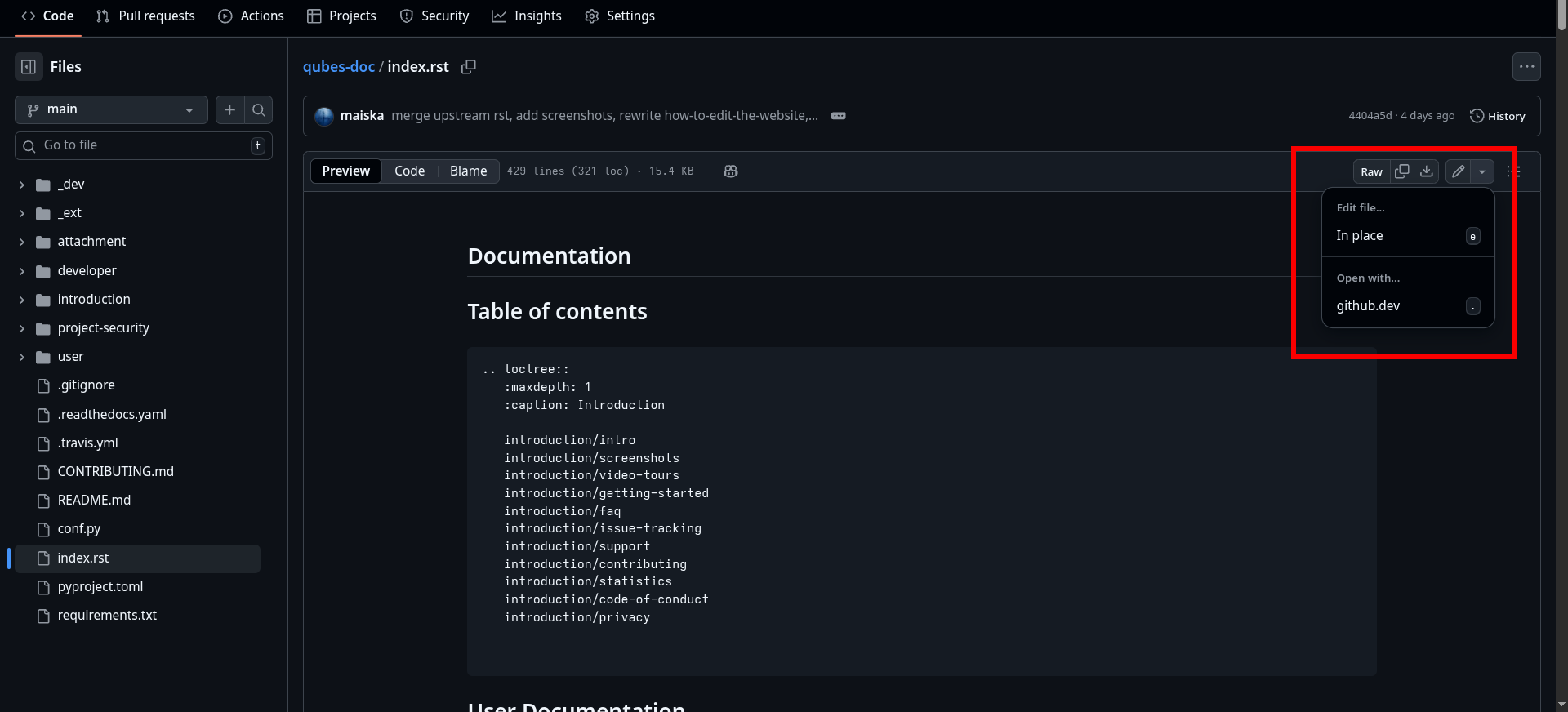Open Copilot icon in file toolbar
Screen dimensions: 1568x712
(730, 171)
